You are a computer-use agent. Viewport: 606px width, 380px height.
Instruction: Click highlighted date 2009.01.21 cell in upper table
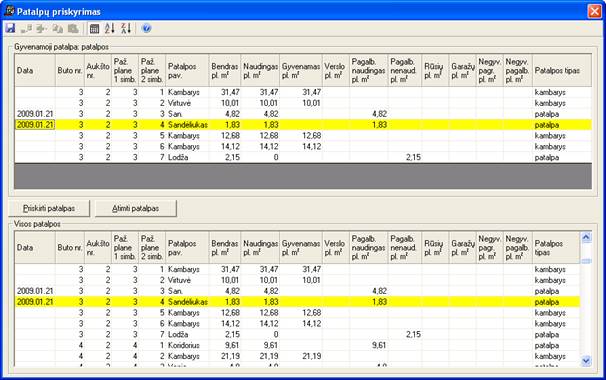[35, 125]
